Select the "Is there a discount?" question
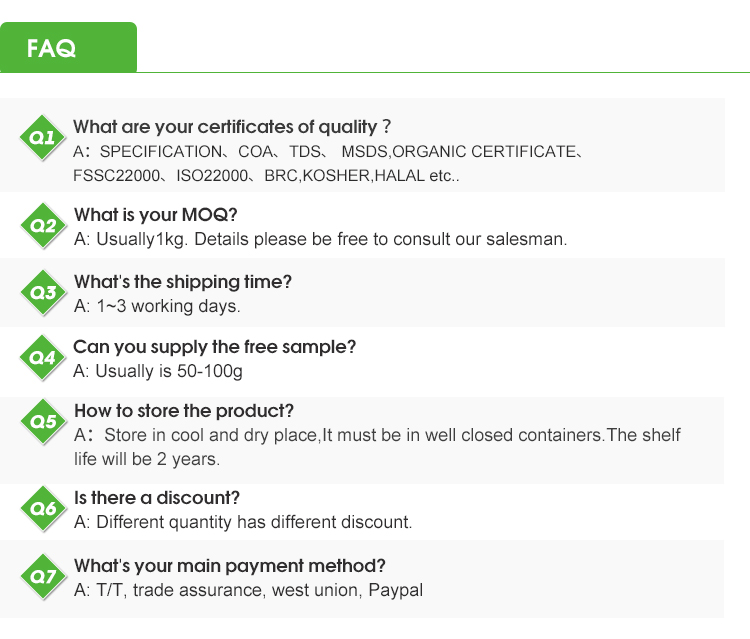Screen dimensions: 750x639 157,498
